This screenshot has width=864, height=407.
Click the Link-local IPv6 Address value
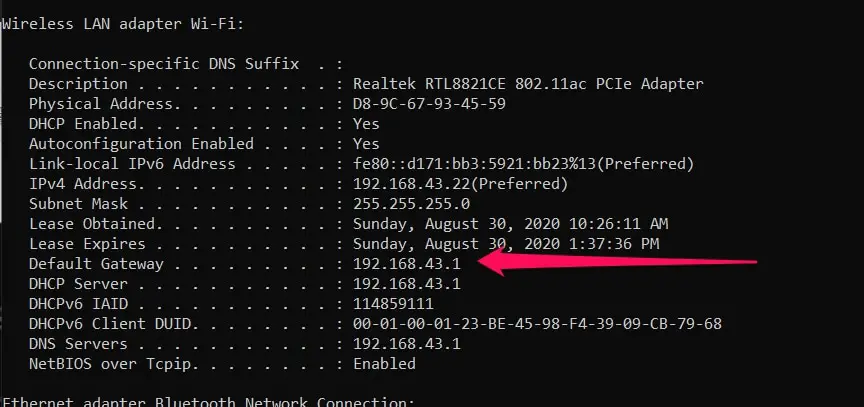tap(523, 164)
